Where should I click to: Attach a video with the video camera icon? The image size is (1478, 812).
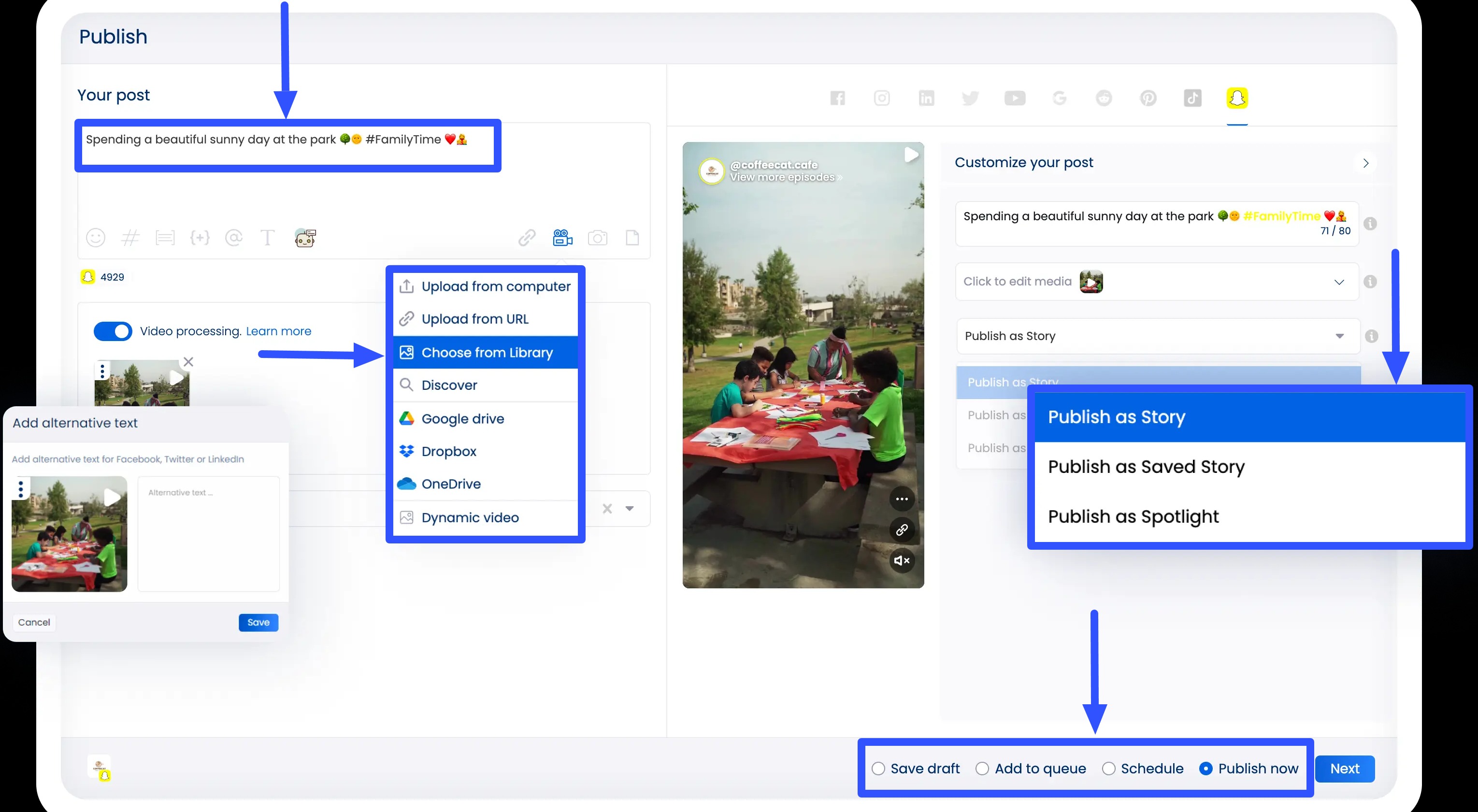562,237
